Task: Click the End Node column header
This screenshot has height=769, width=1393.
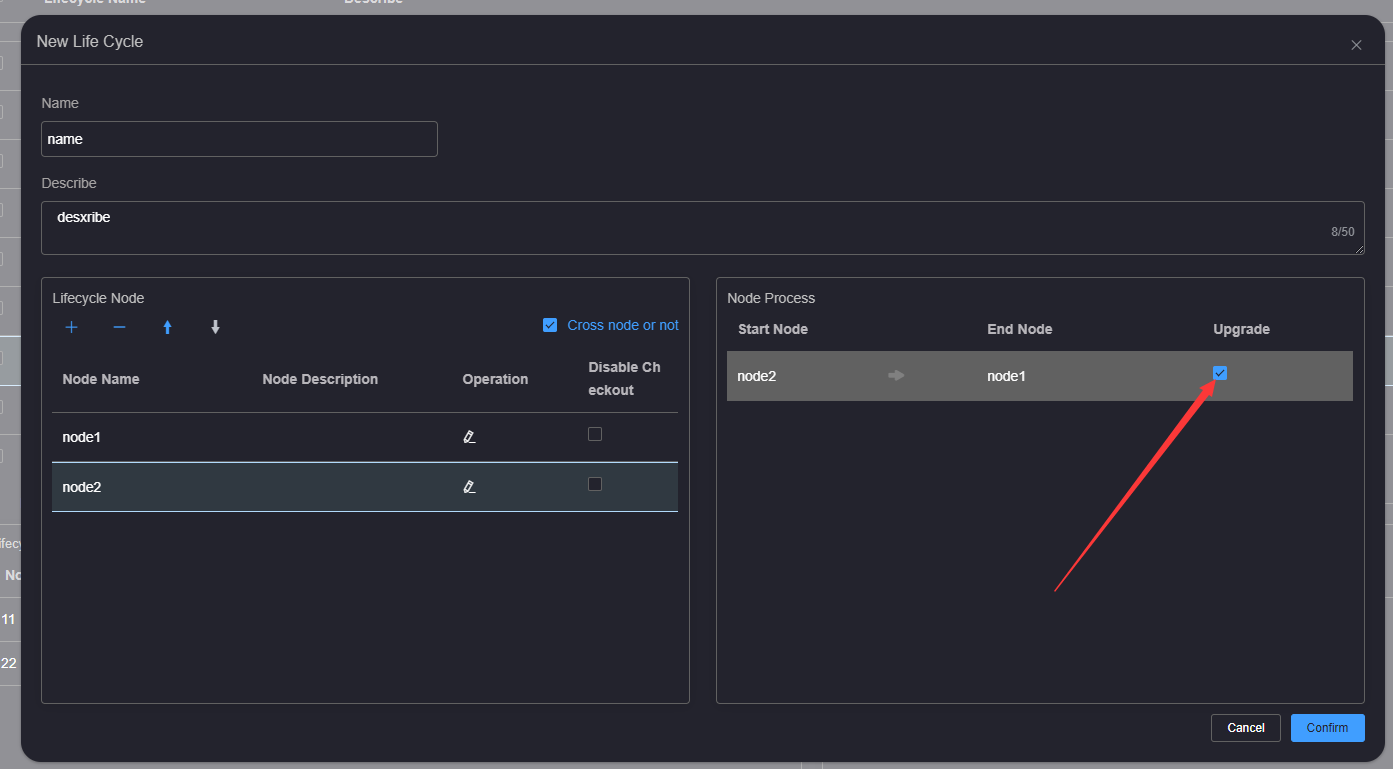Action: pyautogui.click(x=1020, y=329)
